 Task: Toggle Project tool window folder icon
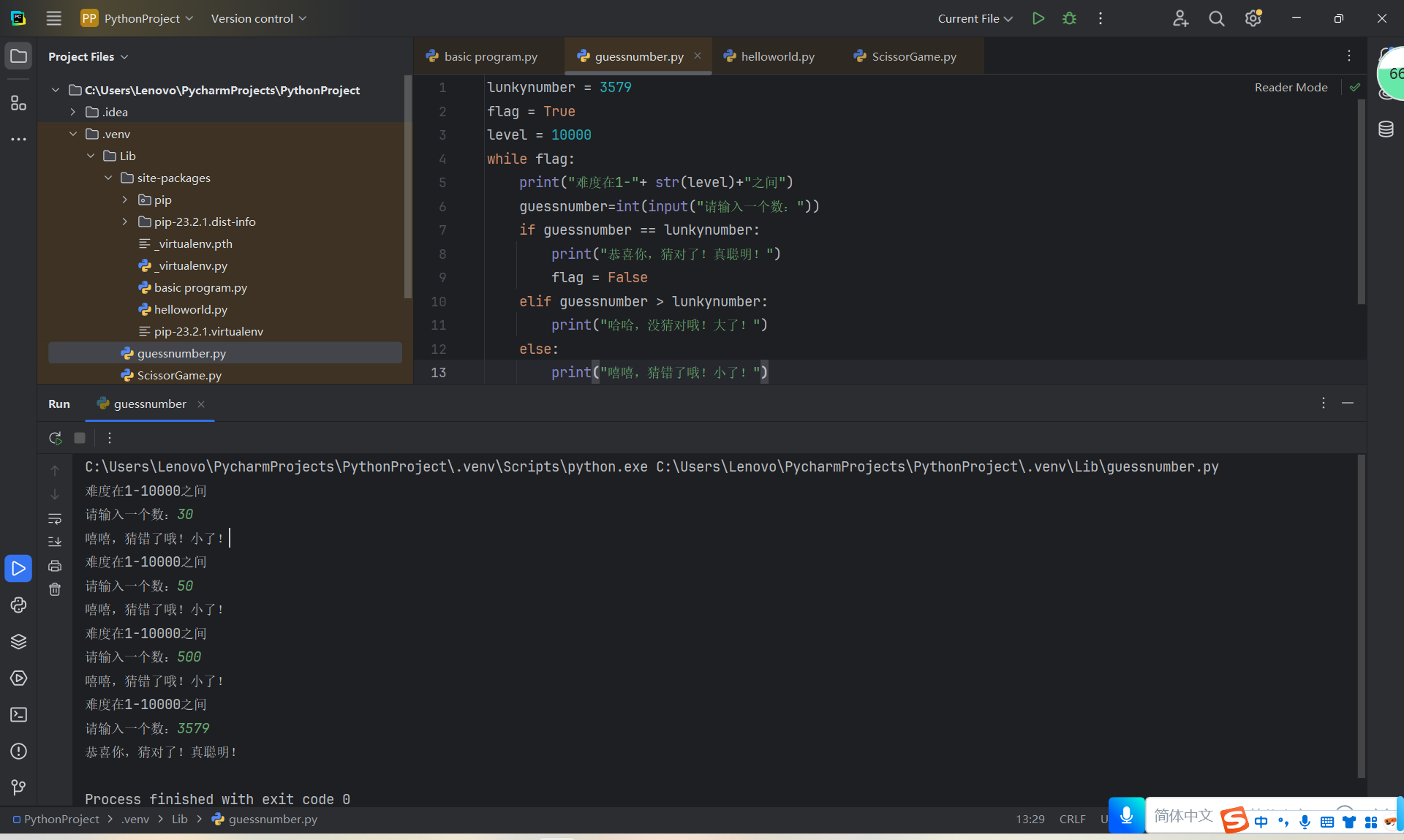point(18,56)
